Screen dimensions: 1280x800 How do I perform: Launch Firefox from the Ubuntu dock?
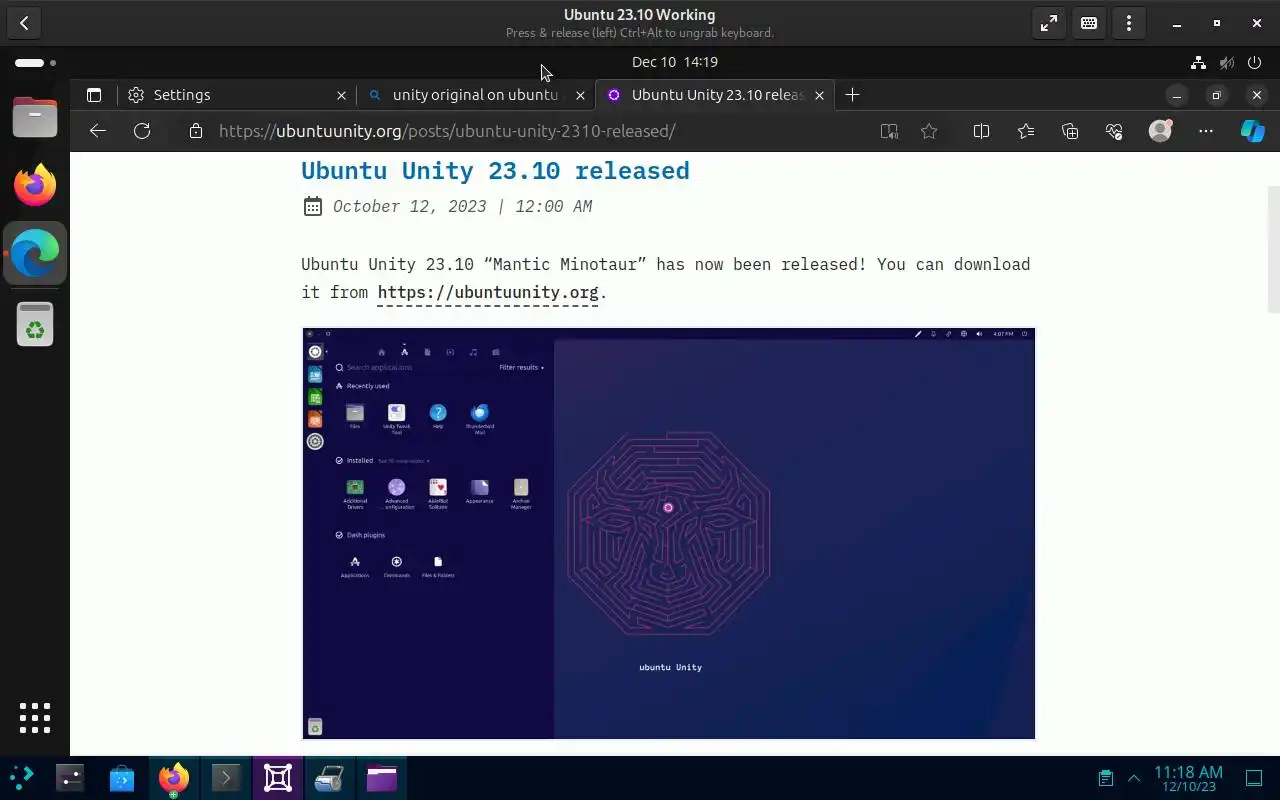point(35,185)
